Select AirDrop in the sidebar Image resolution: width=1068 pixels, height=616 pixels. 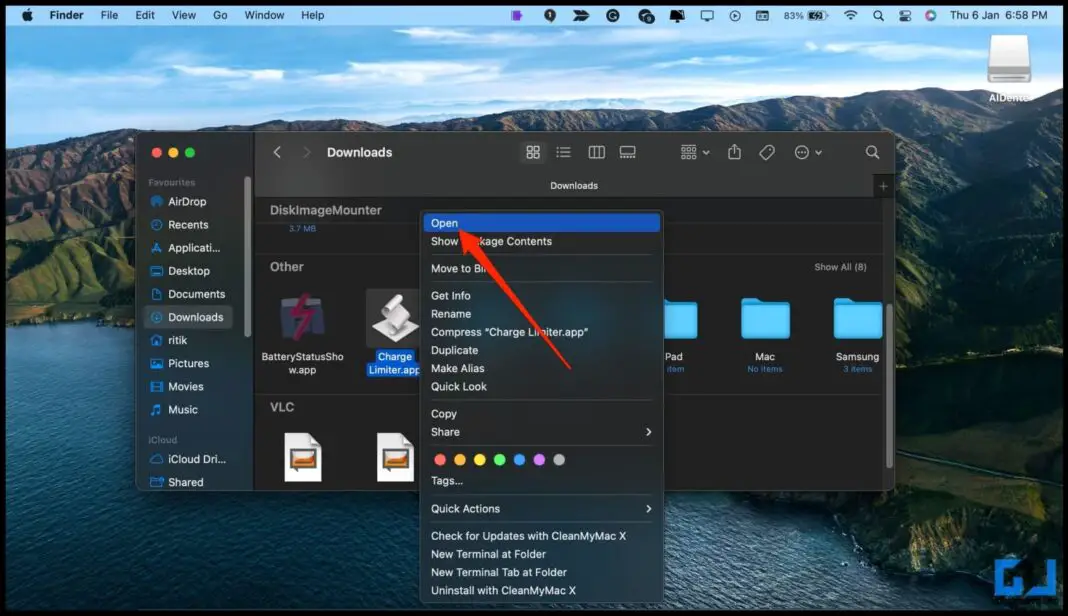[x=190, y=201]
